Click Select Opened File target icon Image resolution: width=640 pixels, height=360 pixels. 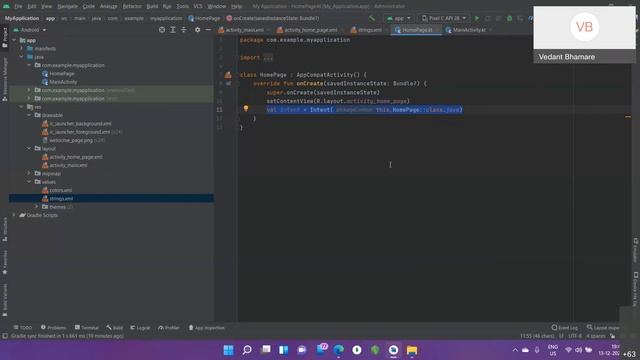162,30
